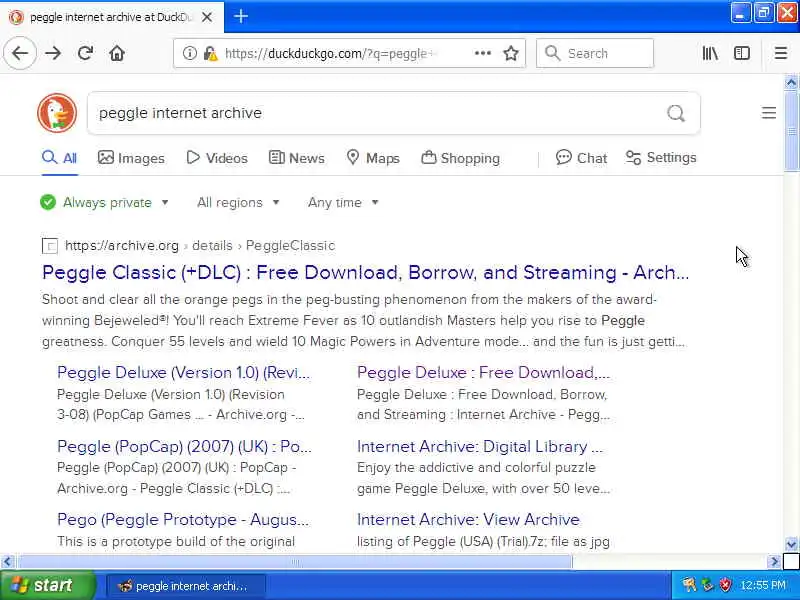Click the vertical scrollbar thumb
Viewport: 800px width, 600px height.
pos(791,131)
